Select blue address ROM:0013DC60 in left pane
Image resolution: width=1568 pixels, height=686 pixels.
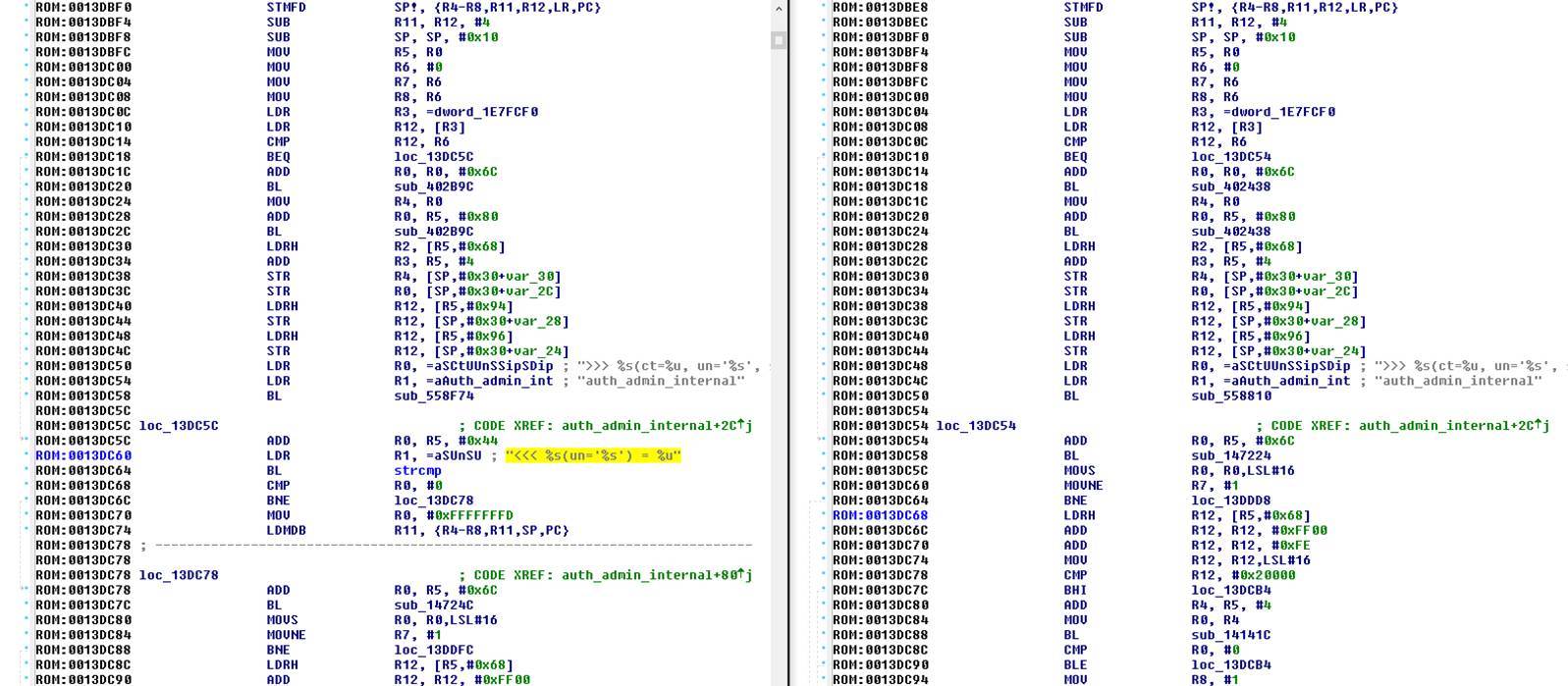[x=83, y=455]
